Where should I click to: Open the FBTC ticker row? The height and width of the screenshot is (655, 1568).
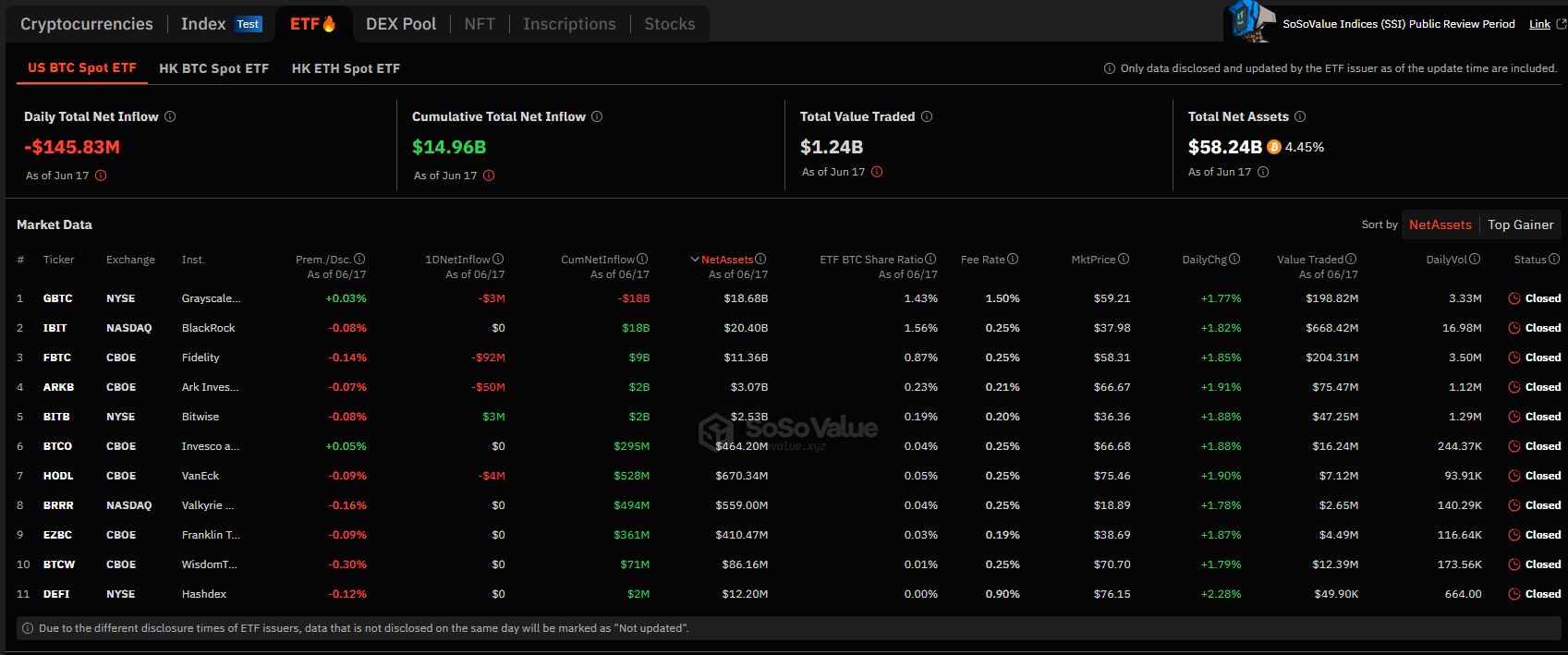coord(57,358)
